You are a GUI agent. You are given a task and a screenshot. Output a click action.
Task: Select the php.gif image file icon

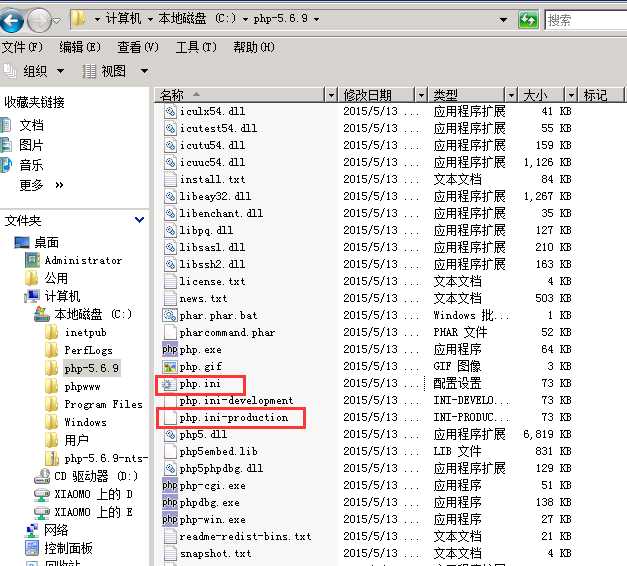click(170, 366)
